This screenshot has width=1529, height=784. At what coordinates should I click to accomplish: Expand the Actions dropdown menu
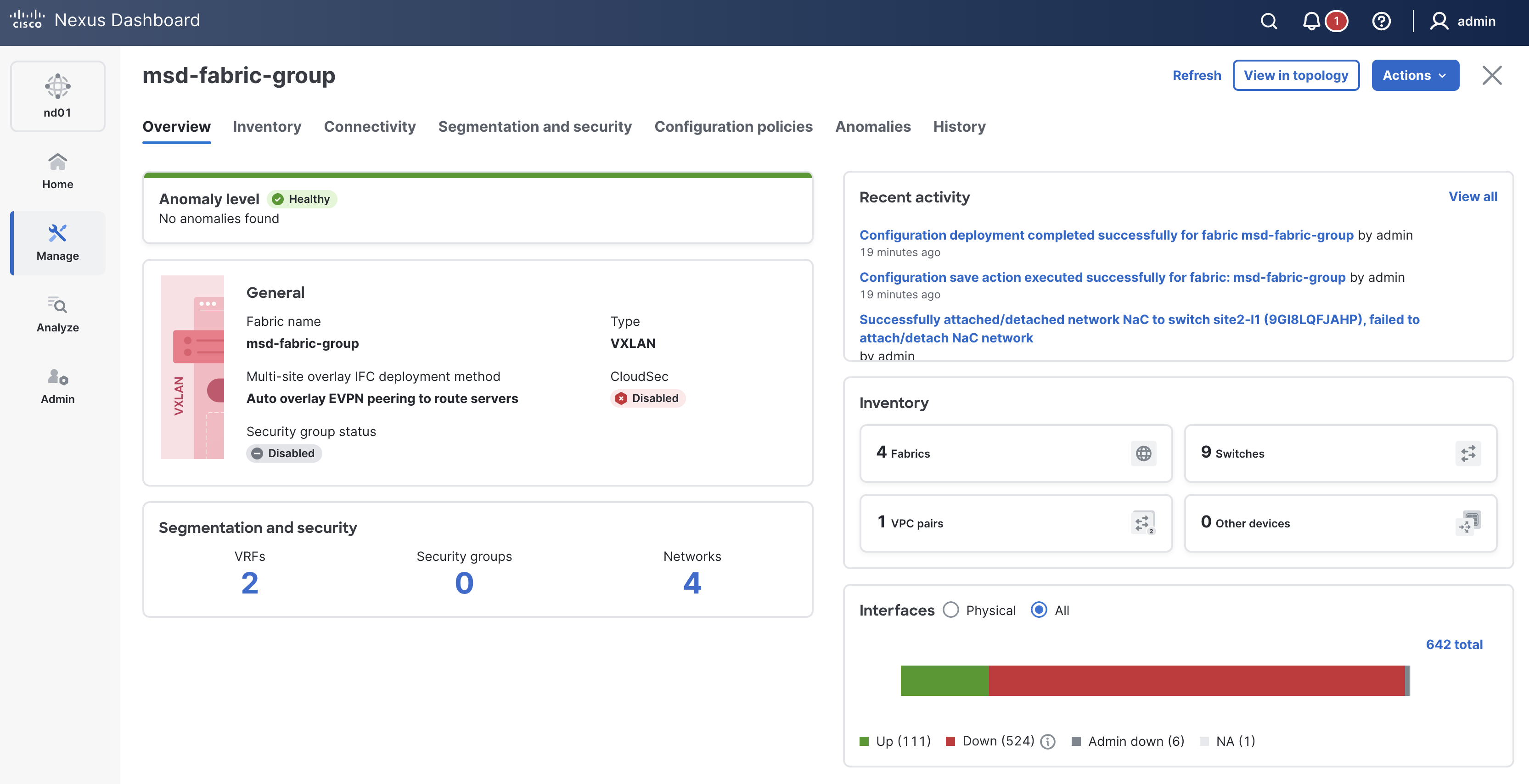tap(1415, 75)
